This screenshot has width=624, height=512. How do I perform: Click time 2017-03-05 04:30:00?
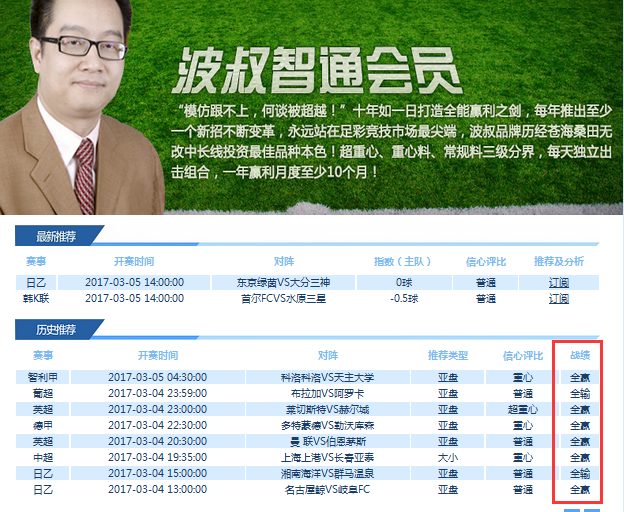(x=158, y=377)
